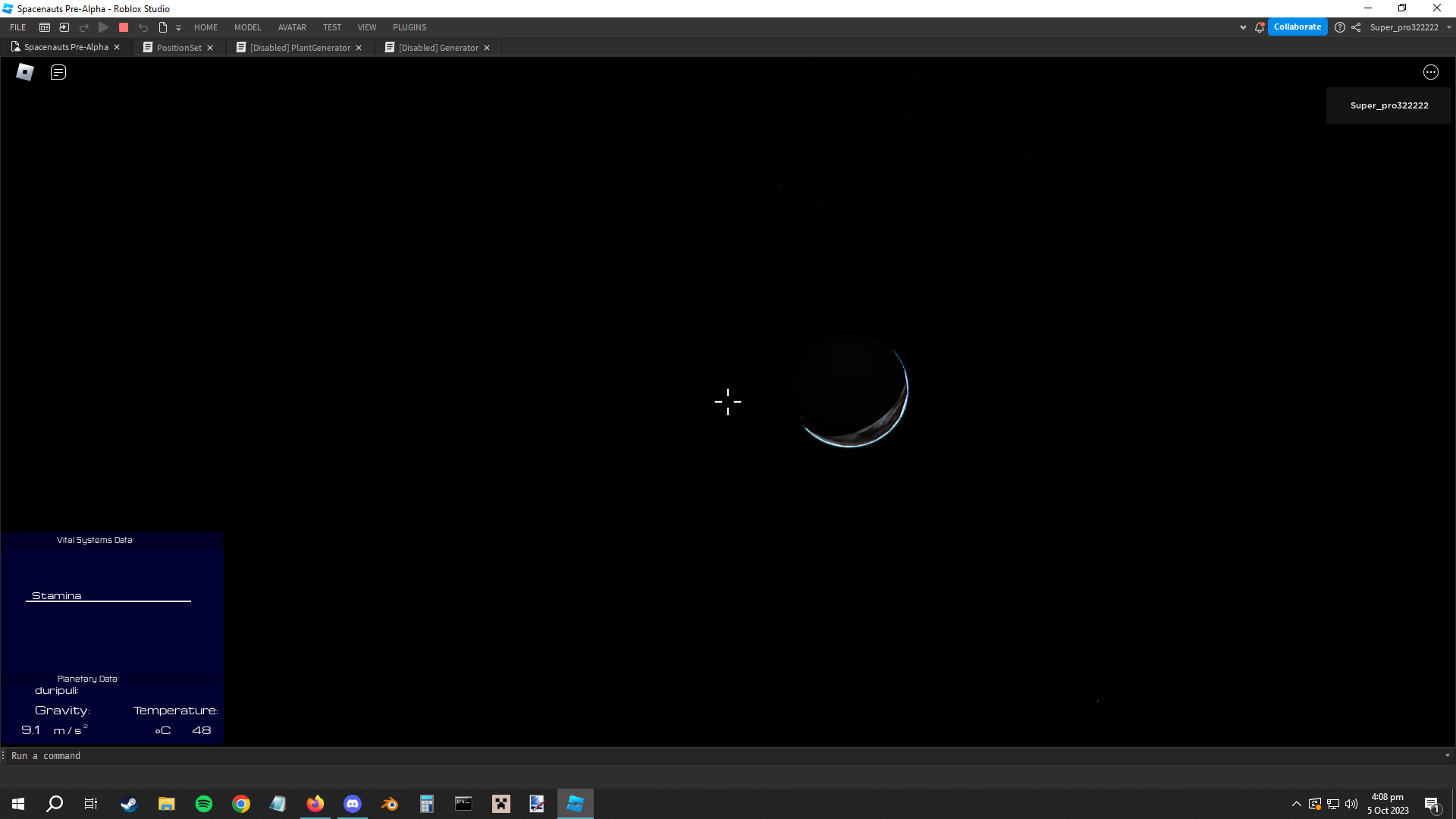Screen dimensions: 1456x819
Task: Expand the chevron left of the notification bell
Action: pos(1244,27)
